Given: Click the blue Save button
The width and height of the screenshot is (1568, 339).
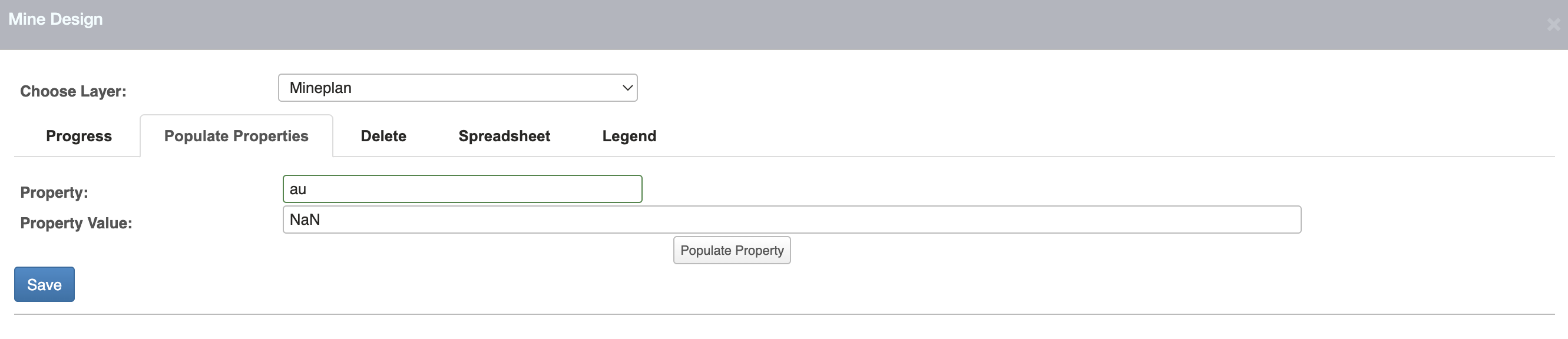Looking at the screenshot, I should click(44, 284).
